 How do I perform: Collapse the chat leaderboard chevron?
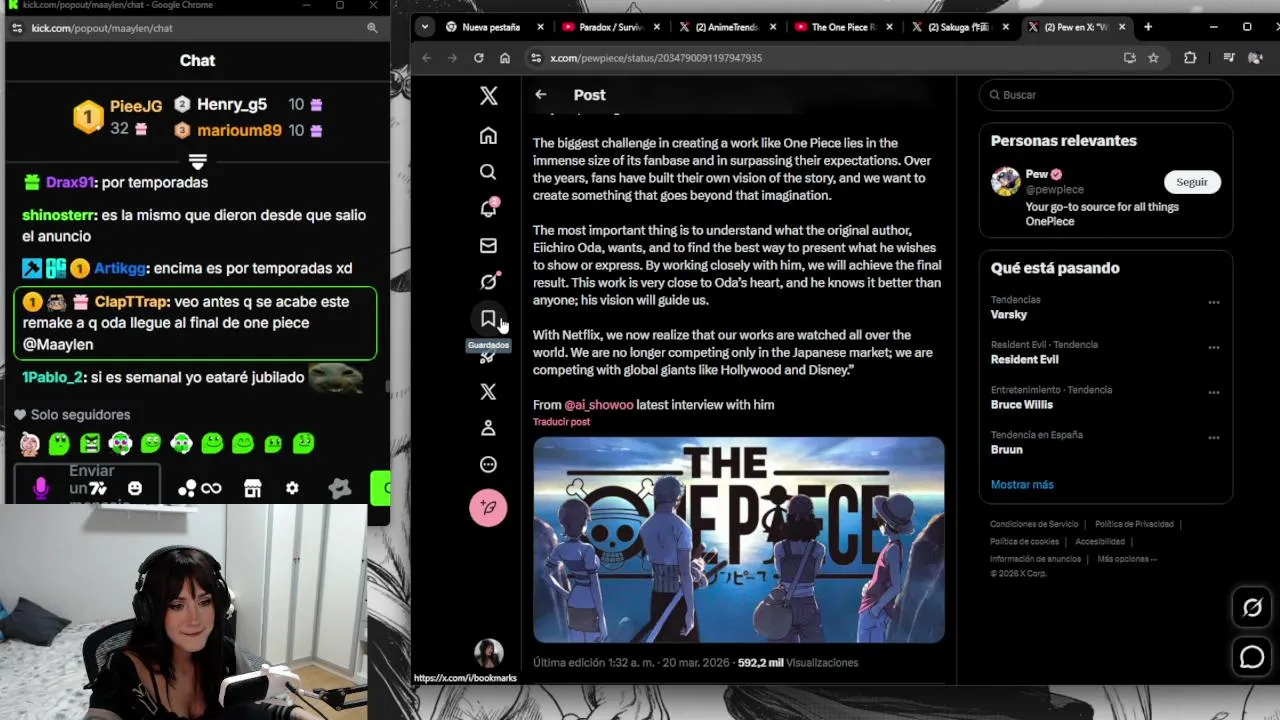click(197, 161)
